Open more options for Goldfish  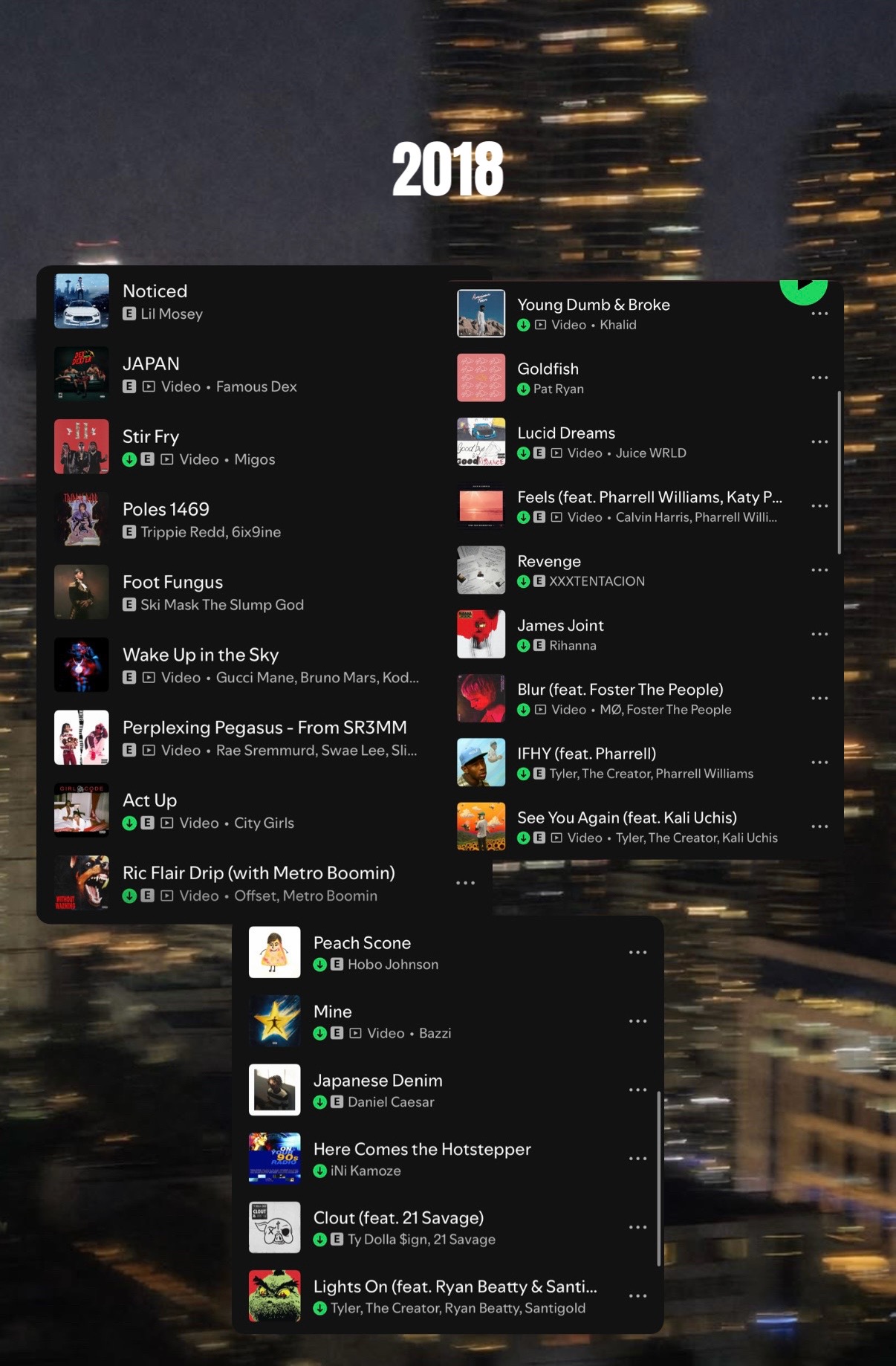point(819,378)
